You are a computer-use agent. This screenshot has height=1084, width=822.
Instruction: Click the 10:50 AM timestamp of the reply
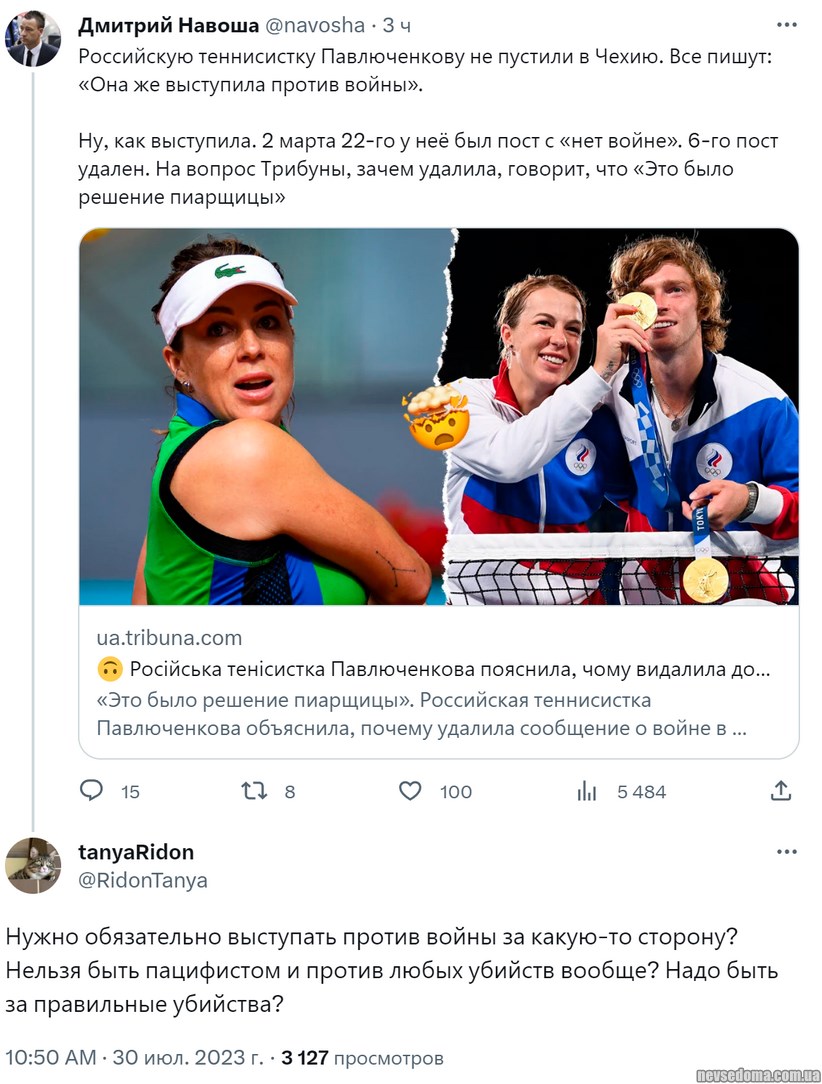coord(50,1057)
